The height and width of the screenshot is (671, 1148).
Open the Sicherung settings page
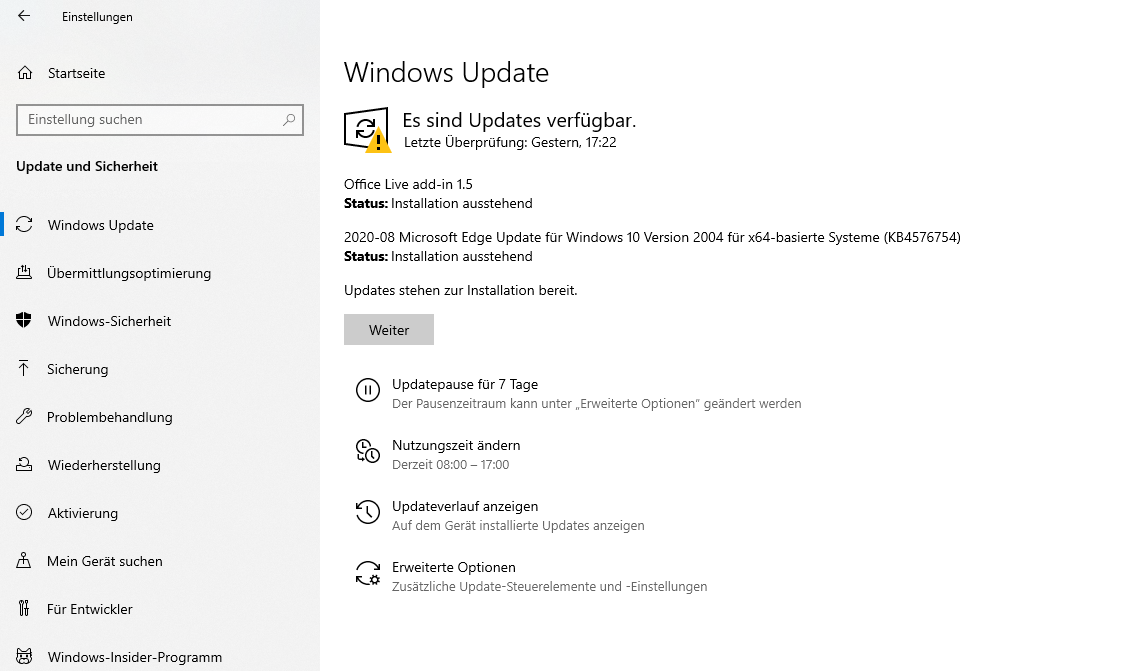(x=77, y=369)
